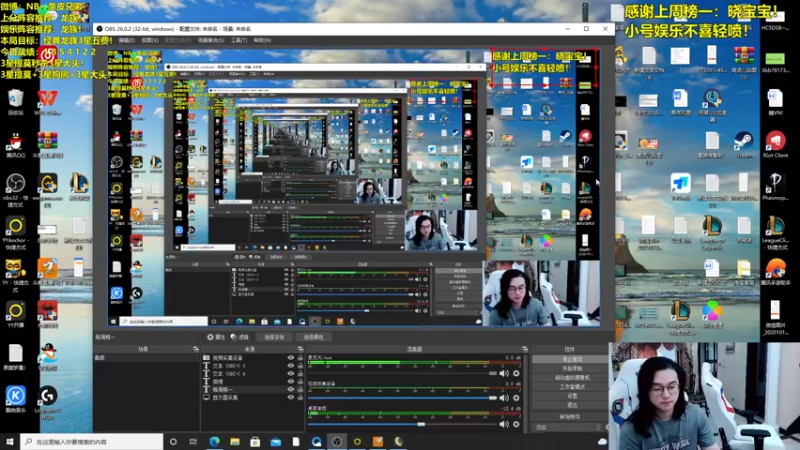Image resolution: width=800 pixels, height=450 pixels.
Task: Select the Phasmophobia desktop shortcut
Action: coord(775,187)
